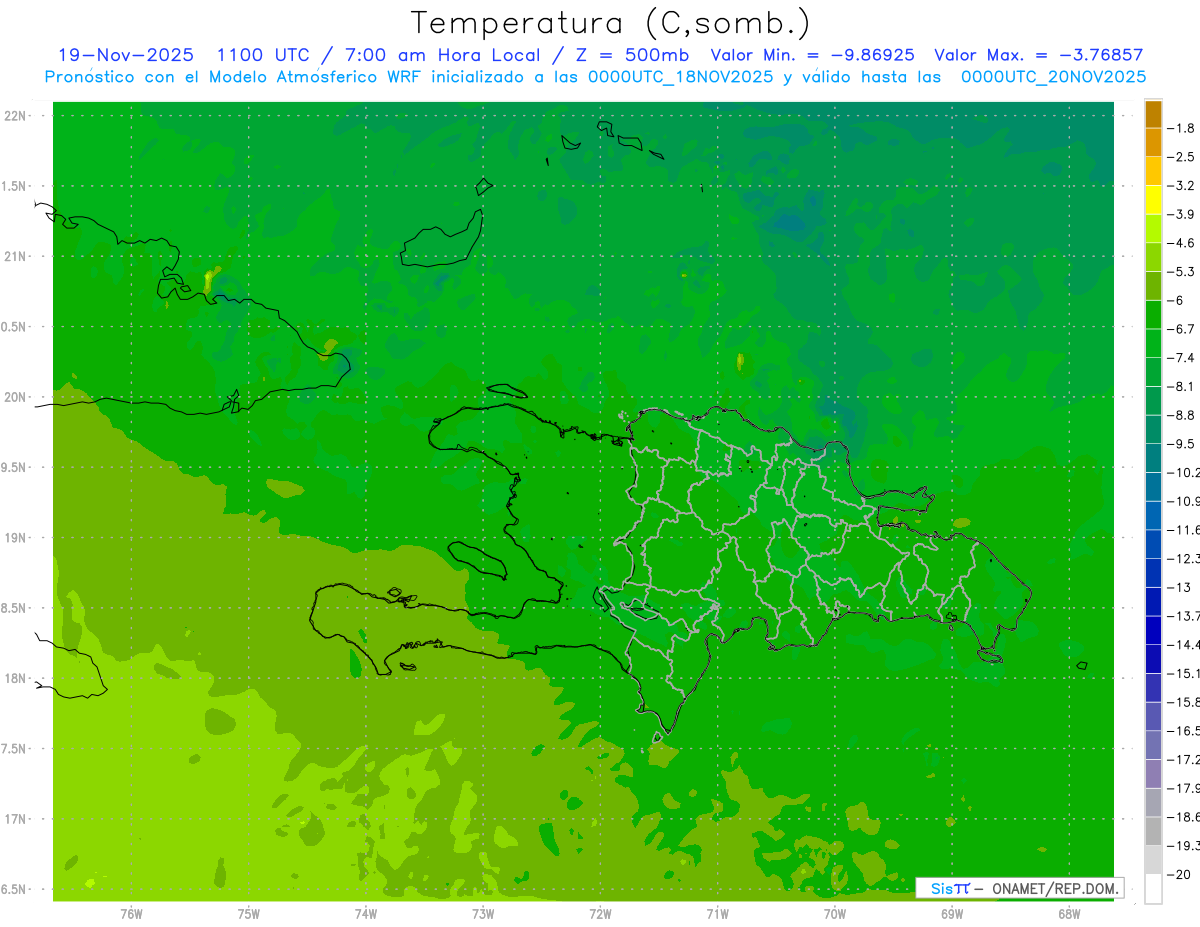Image resolution: width=1200 pixels, height=927 pixels.
Task: Click the '-20' color scale label
Action: (1179, 875)
